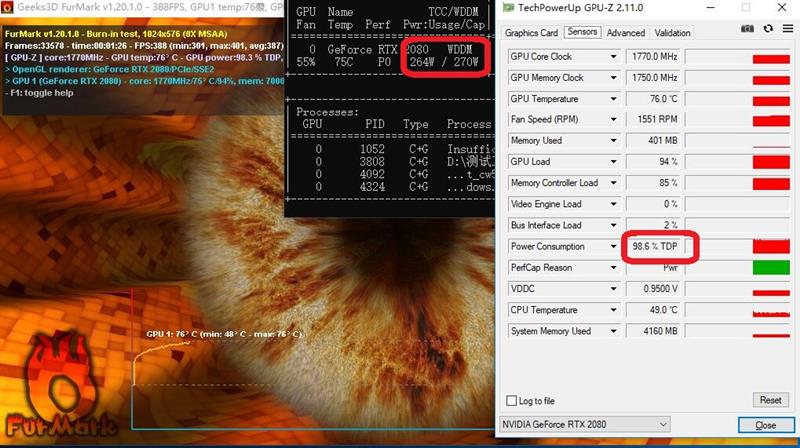The image size is (800, 448).
Task: Click the Fan Speed history graph
Action: tap(738, 119)
